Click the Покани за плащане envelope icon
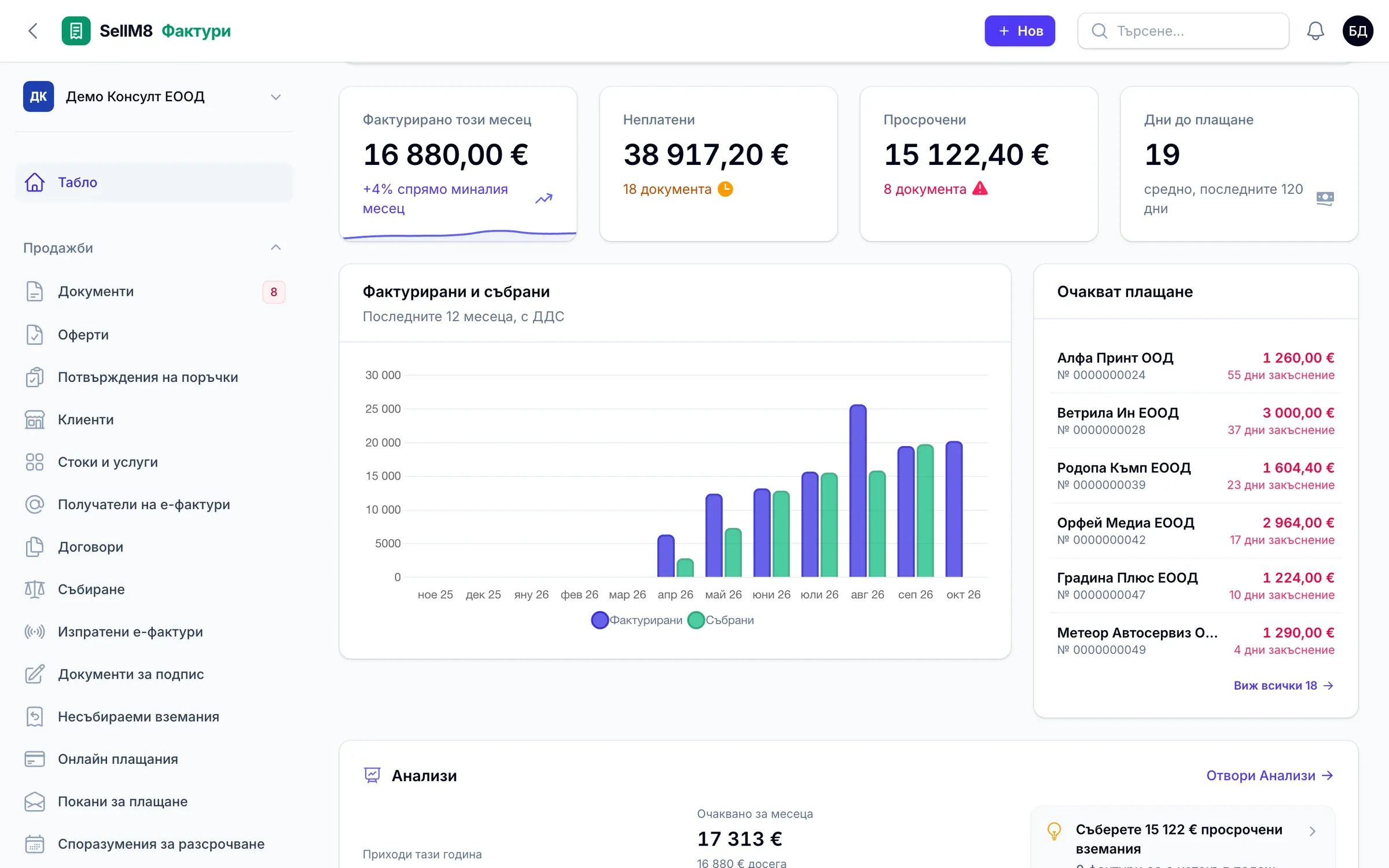 click(x=35, y=801)
